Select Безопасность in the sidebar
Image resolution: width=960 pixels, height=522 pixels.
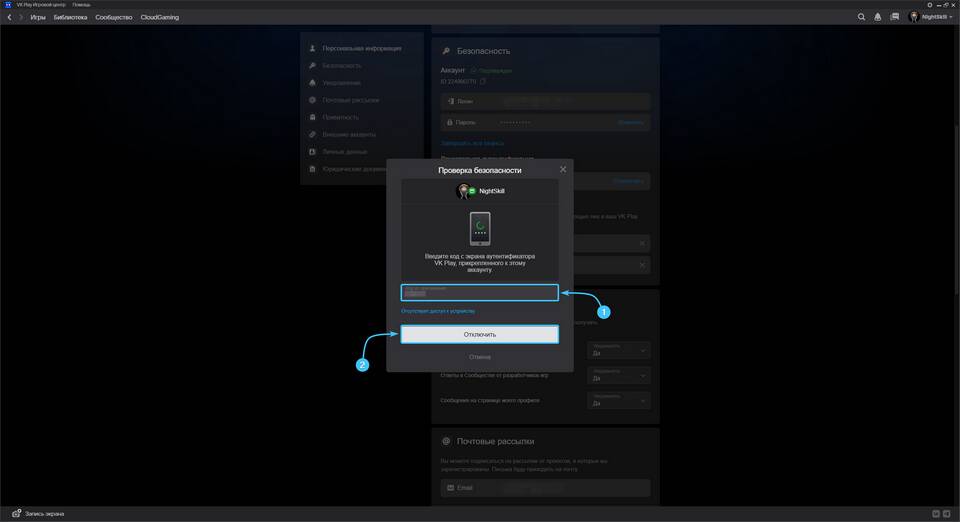[x=342, y=65]
